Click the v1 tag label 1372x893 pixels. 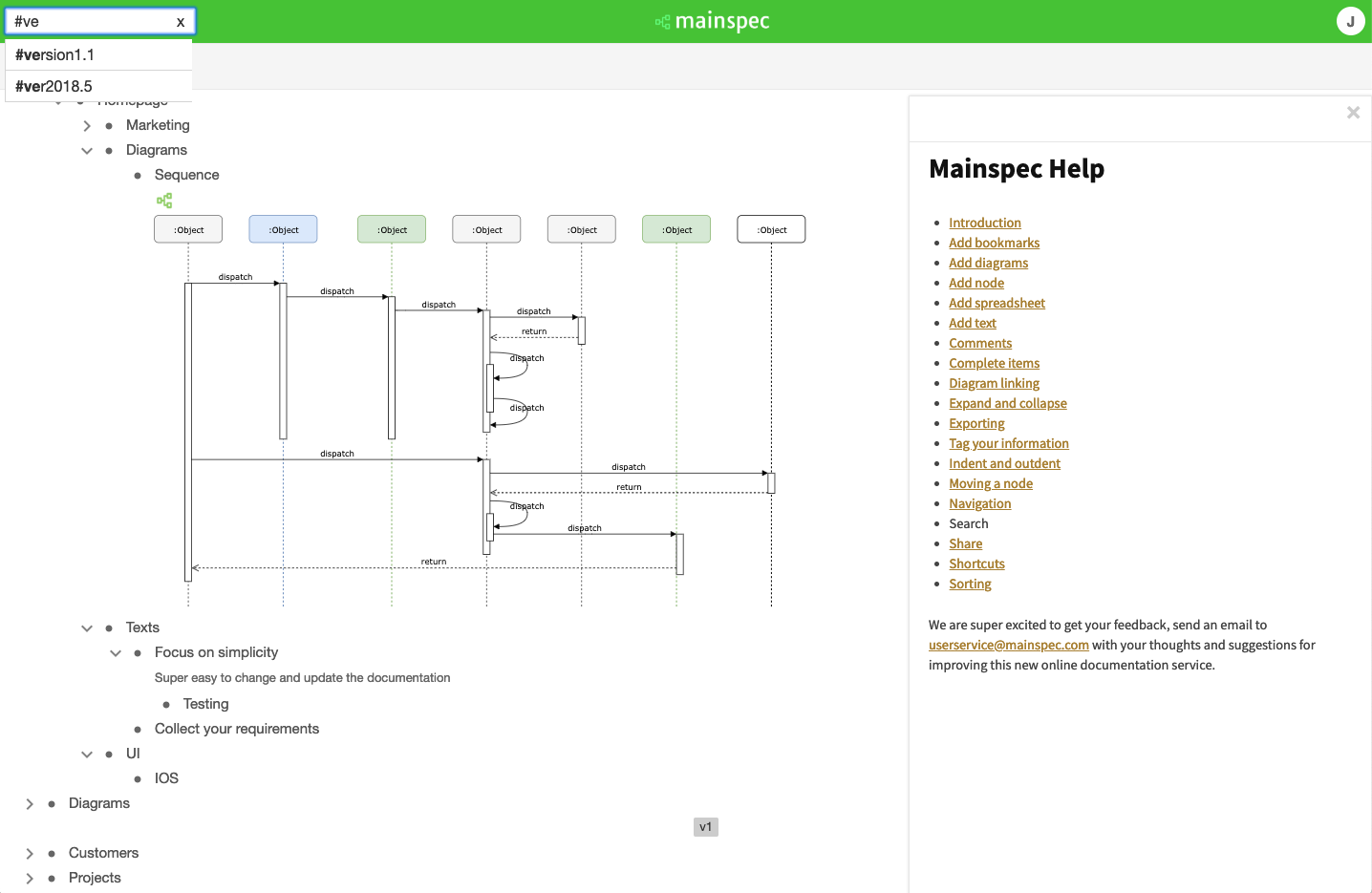tap(706, 827)
